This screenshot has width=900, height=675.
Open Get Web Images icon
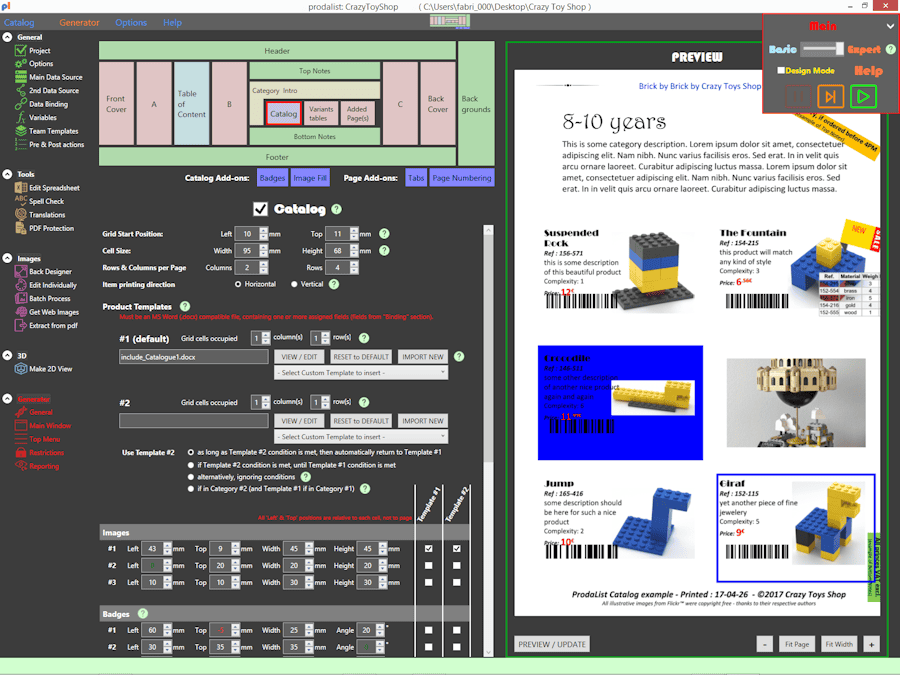21,312
